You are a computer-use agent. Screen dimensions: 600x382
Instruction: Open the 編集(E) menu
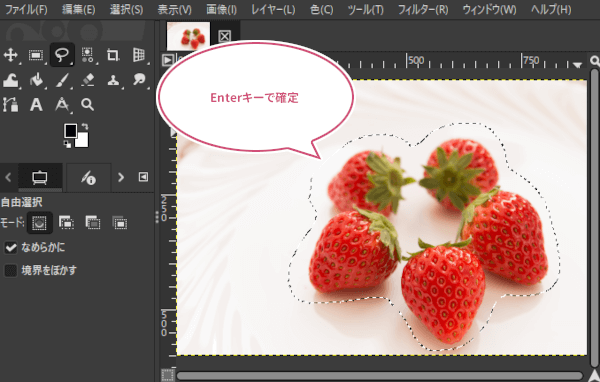[79, 10]
